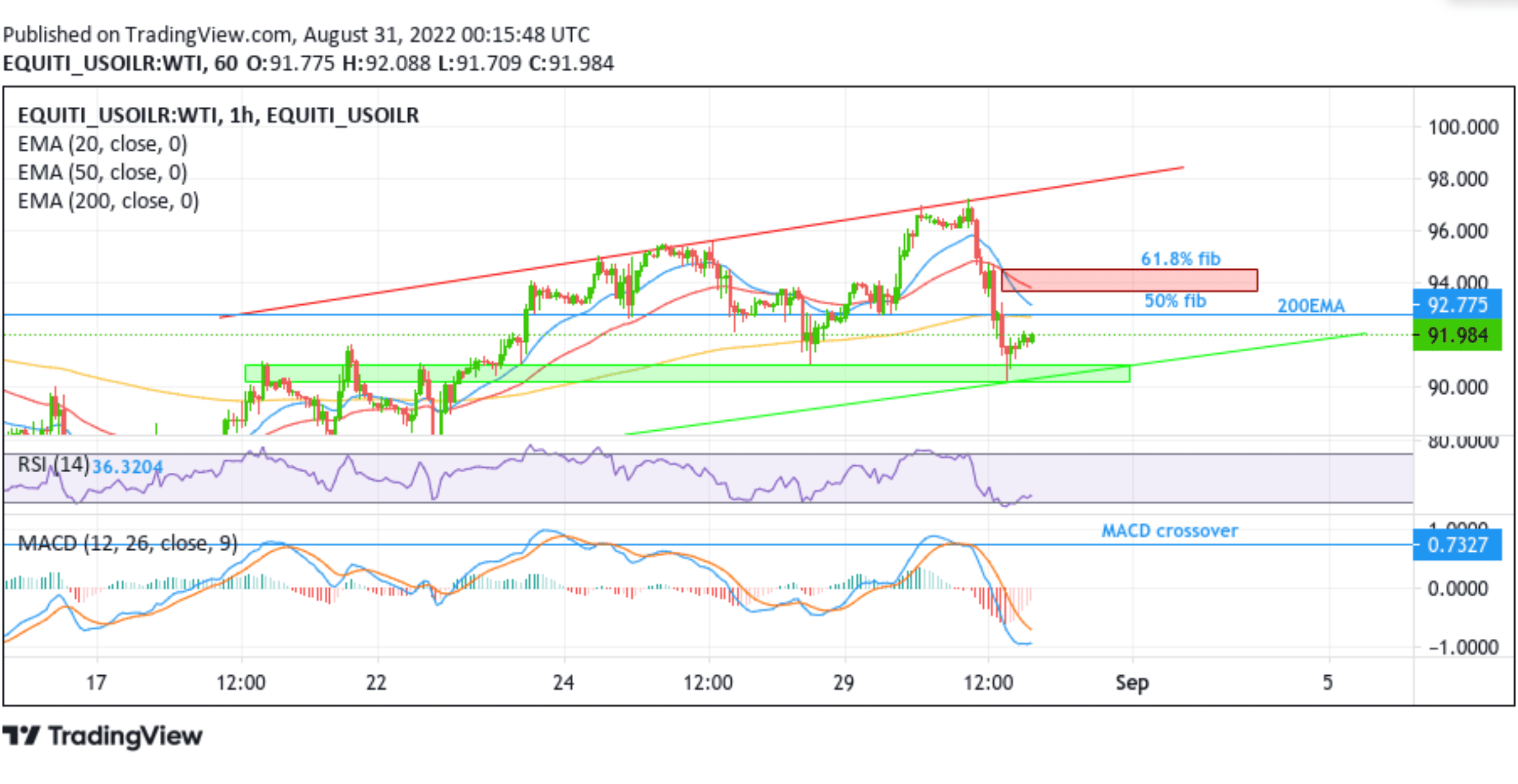
Task: Click the MACD crossover annotation
Action: pyautogui.click(x=1170, y=531)
